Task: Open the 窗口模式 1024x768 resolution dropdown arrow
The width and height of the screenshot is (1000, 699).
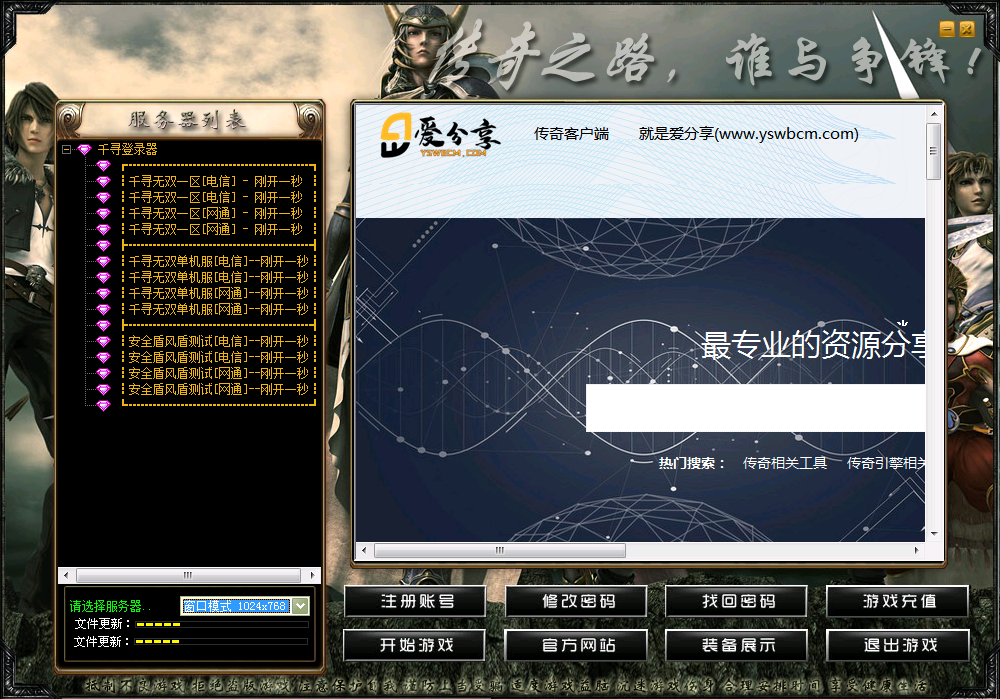Action: 300,606
